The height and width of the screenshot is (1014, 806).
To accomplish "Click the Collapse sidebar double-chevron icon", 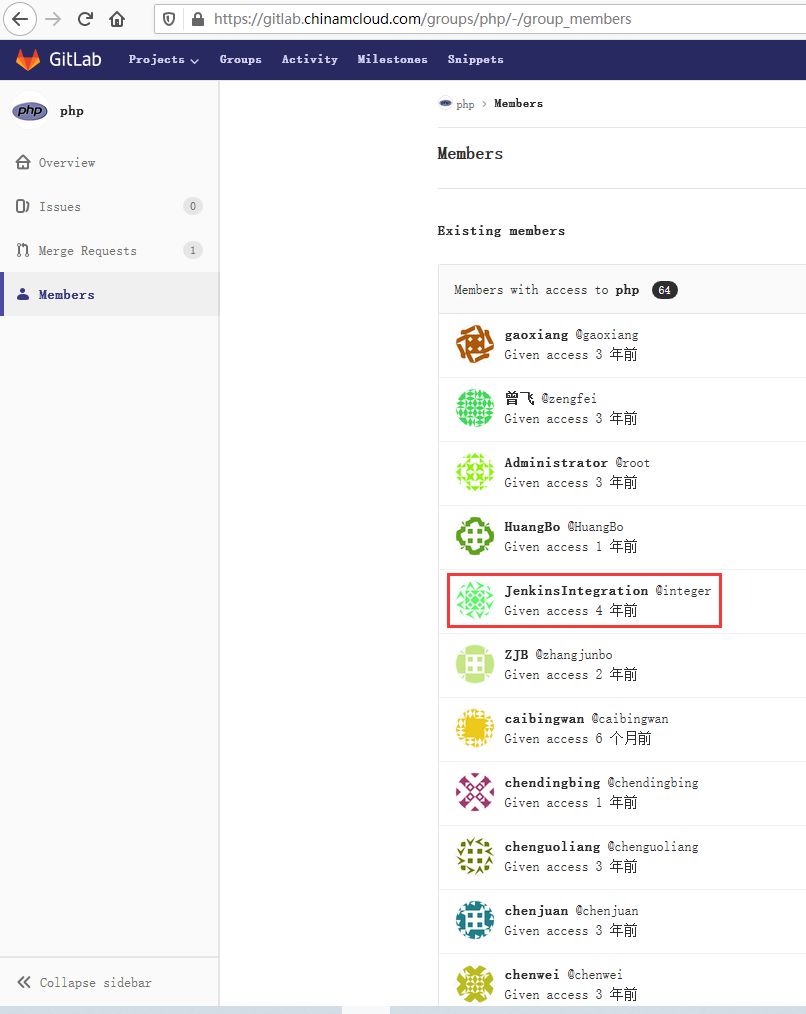I will click(x=24, y=982).
